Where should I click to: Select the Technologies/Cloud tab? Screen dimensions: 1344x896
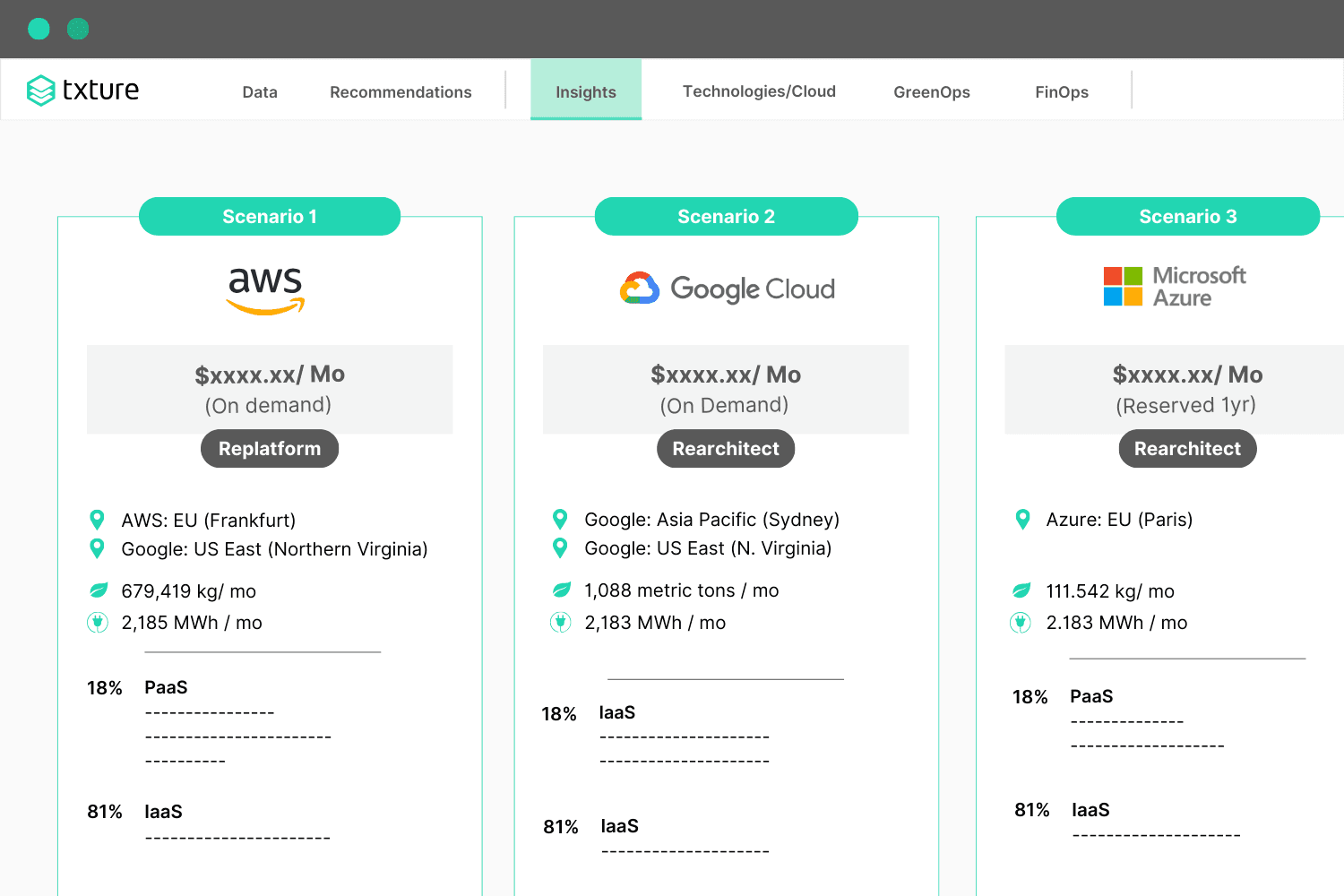(x=759, y=91)
